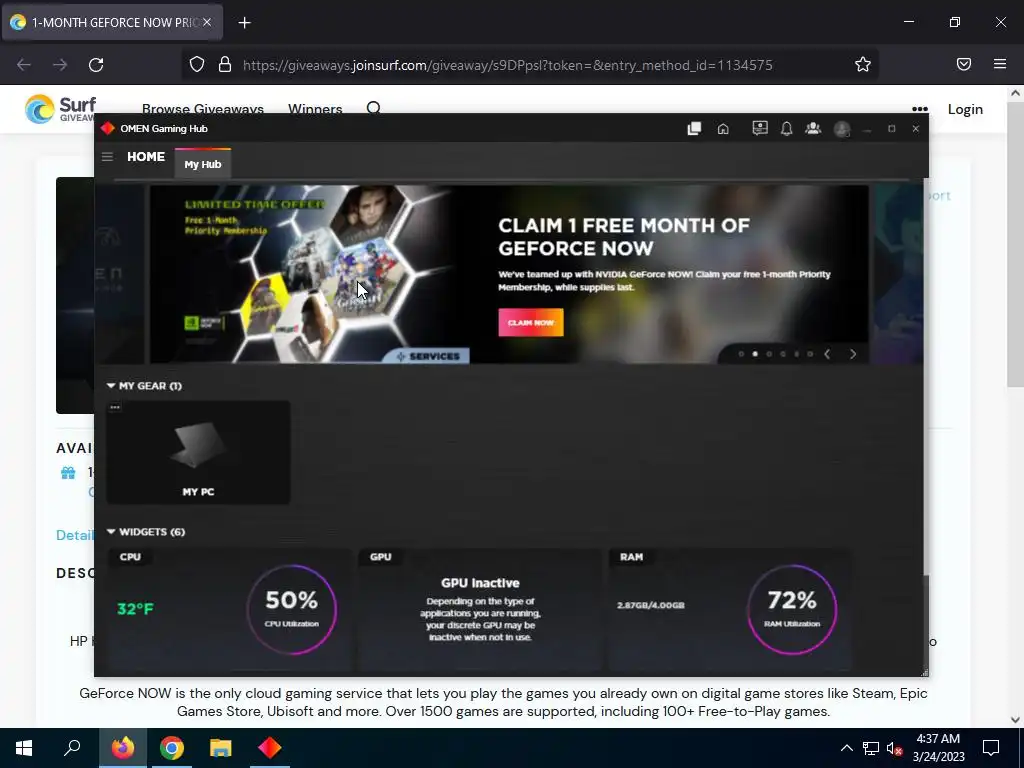Click the network icon in system tray
The height and width of the screenshot is (768, 1024).
click(x=871, y=748)
